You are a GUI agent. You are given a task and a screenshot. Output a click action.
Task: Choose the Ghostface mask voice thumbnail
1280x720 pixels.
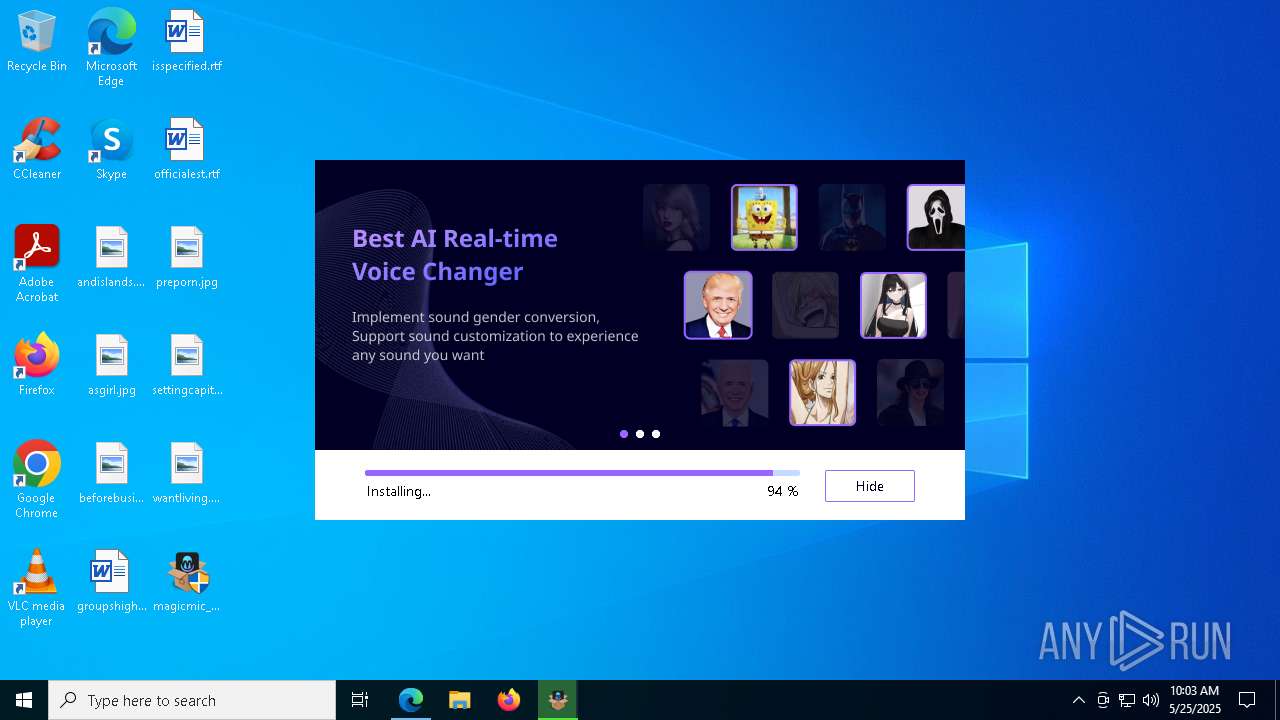[936, 217]
